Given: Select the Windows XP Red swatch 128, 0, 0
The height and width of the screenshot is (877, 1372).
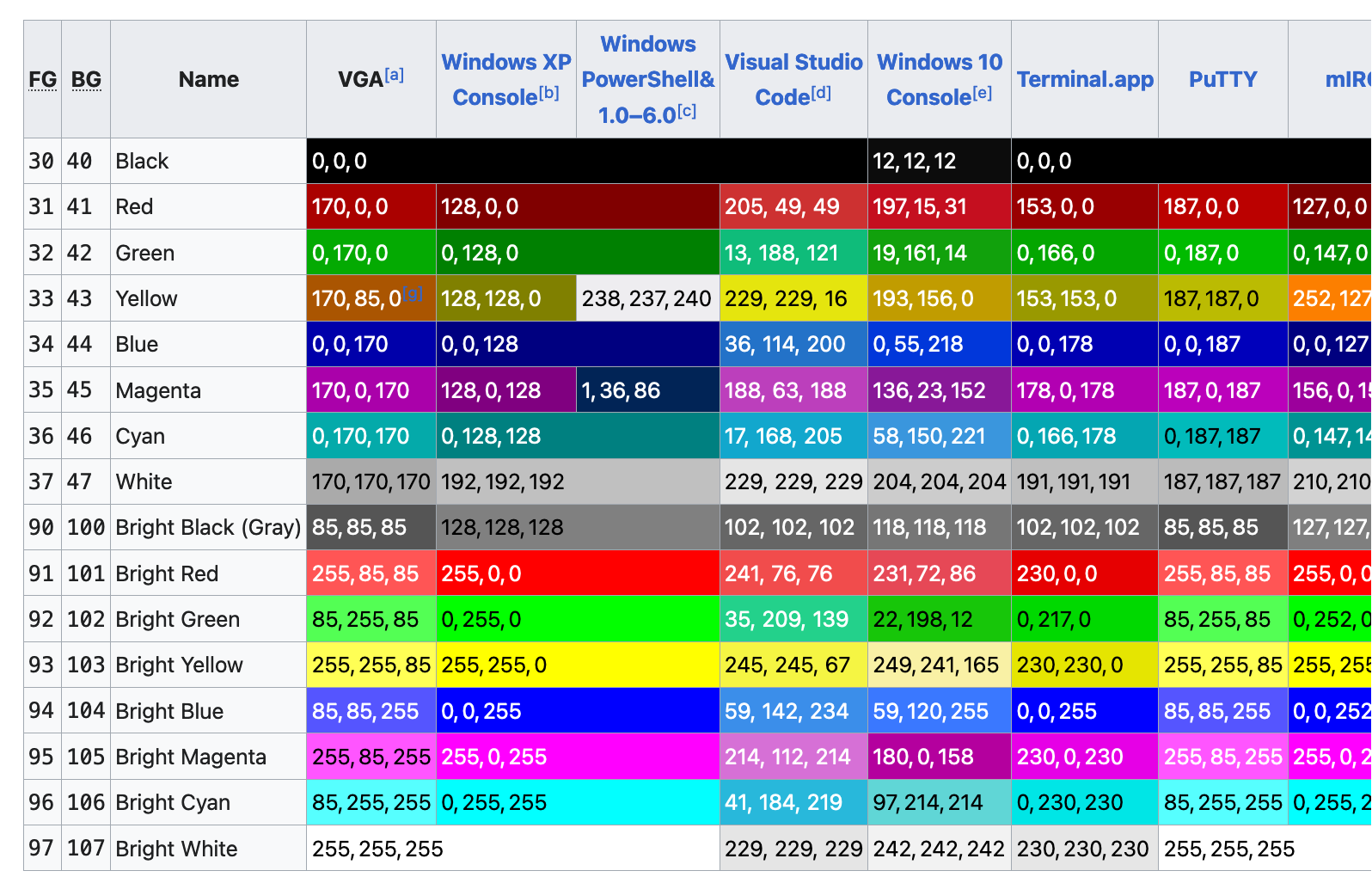Looking at the screenshot, I should click(578, 206).
